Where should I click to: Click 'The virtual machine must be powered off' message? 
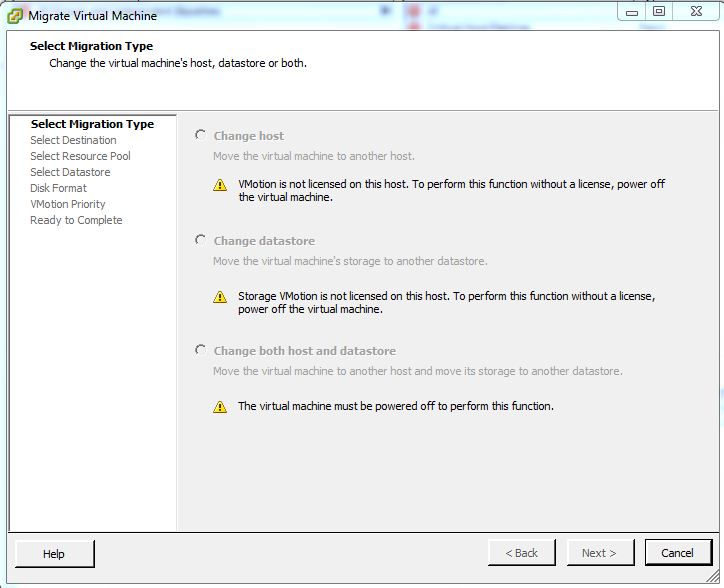pyautogui.click(x=396, y=406)
